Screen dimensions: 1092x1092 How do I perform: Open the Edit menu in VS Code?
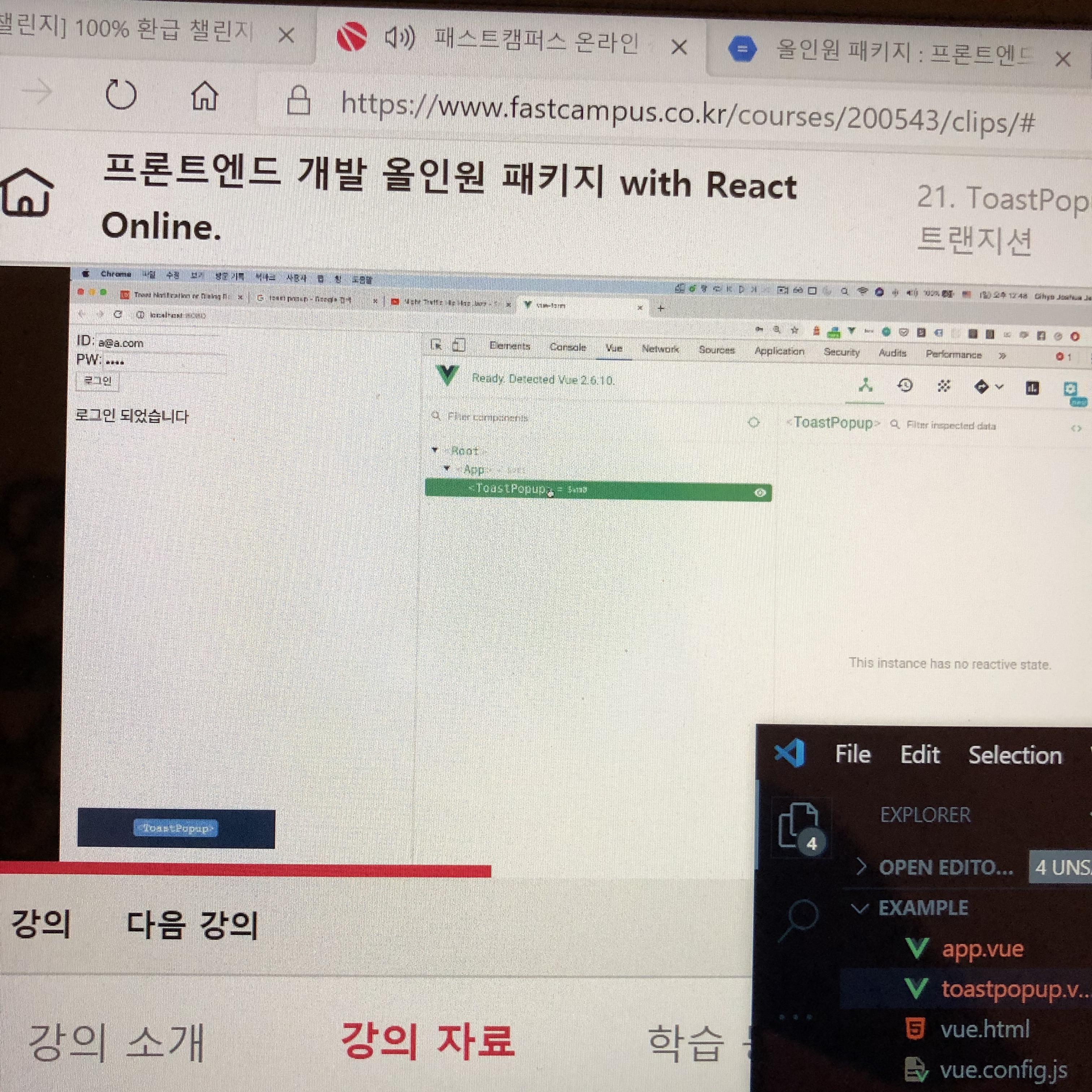920,755
